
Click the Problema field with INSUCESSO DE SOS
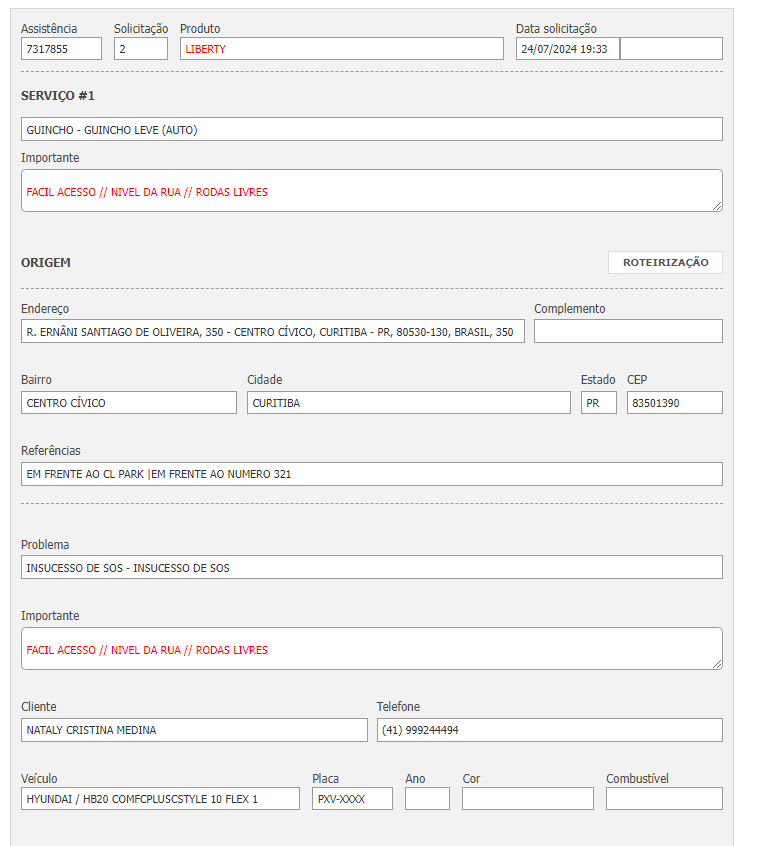[x=371, y=567]
